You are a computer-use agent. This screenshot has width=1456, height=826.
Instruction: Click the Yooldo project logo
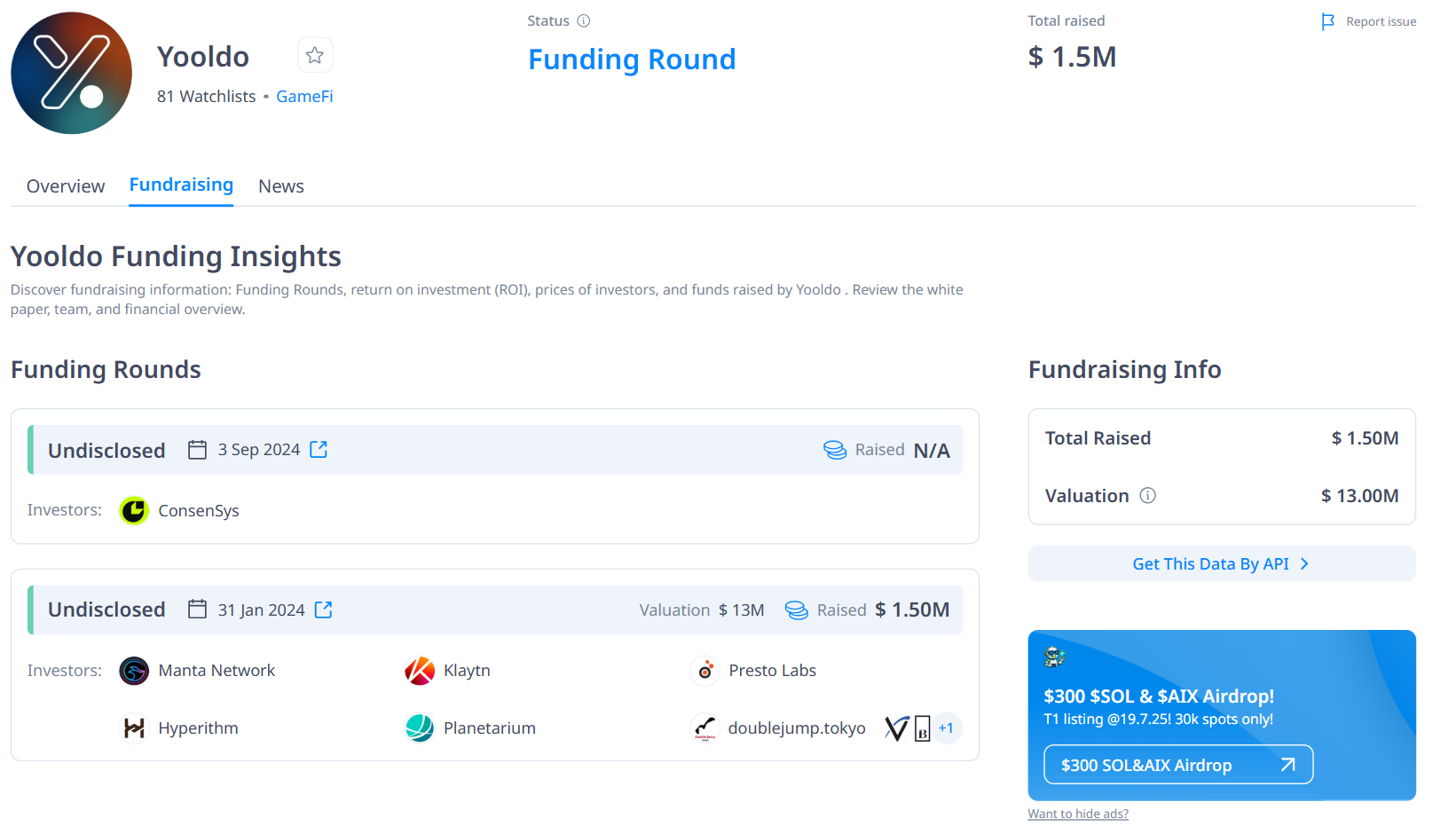pyautogui.click(x=71, y=73)
